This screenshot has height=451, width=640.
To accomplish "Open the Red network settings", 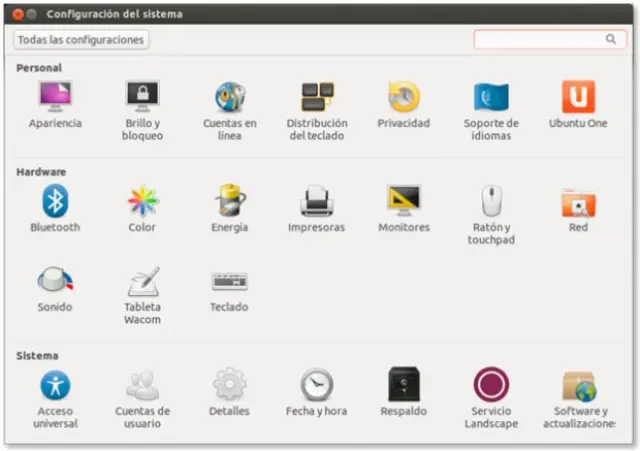I will tap(578, 203).
